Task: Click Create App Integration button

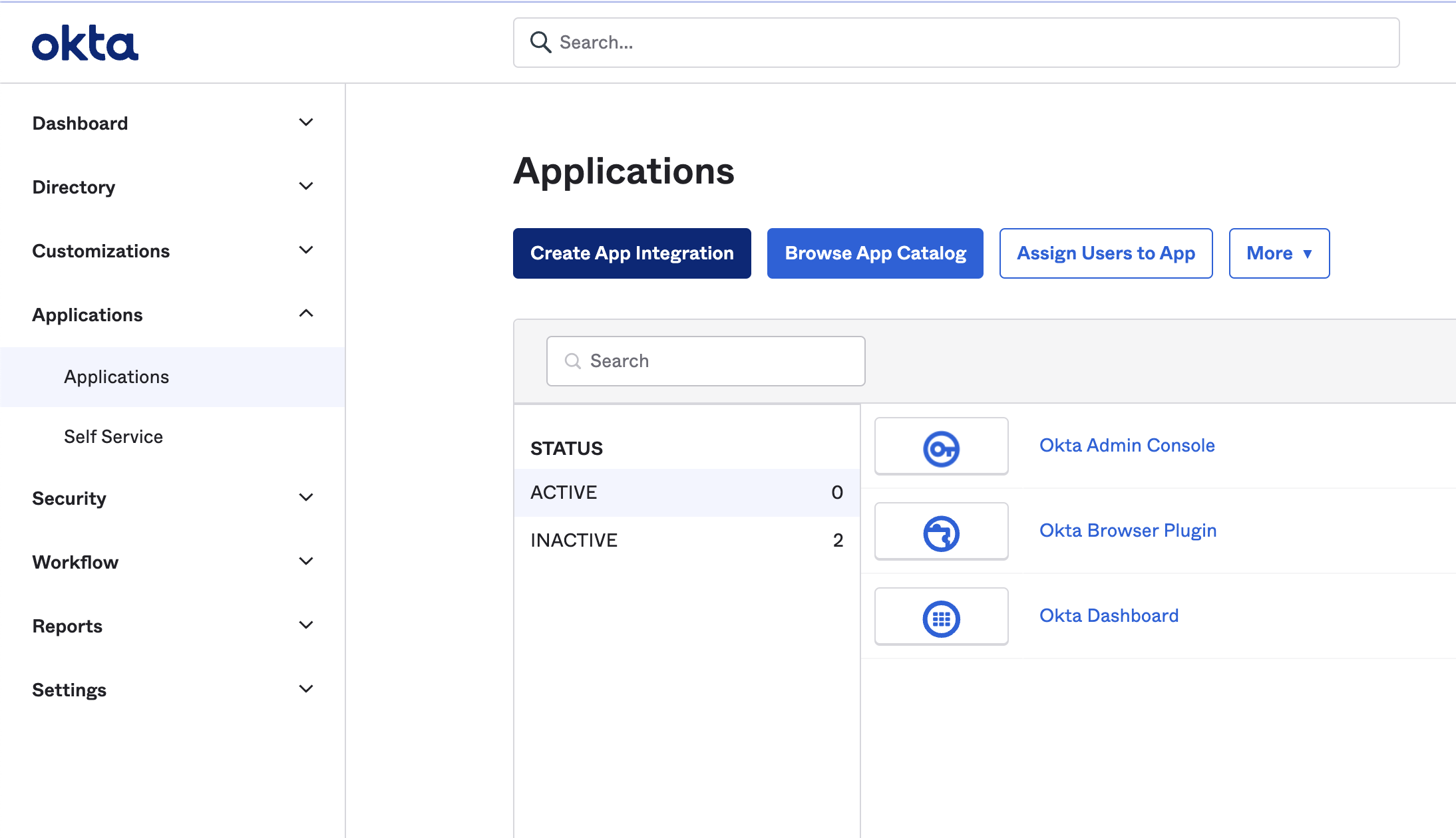Action: pos(632,253)
